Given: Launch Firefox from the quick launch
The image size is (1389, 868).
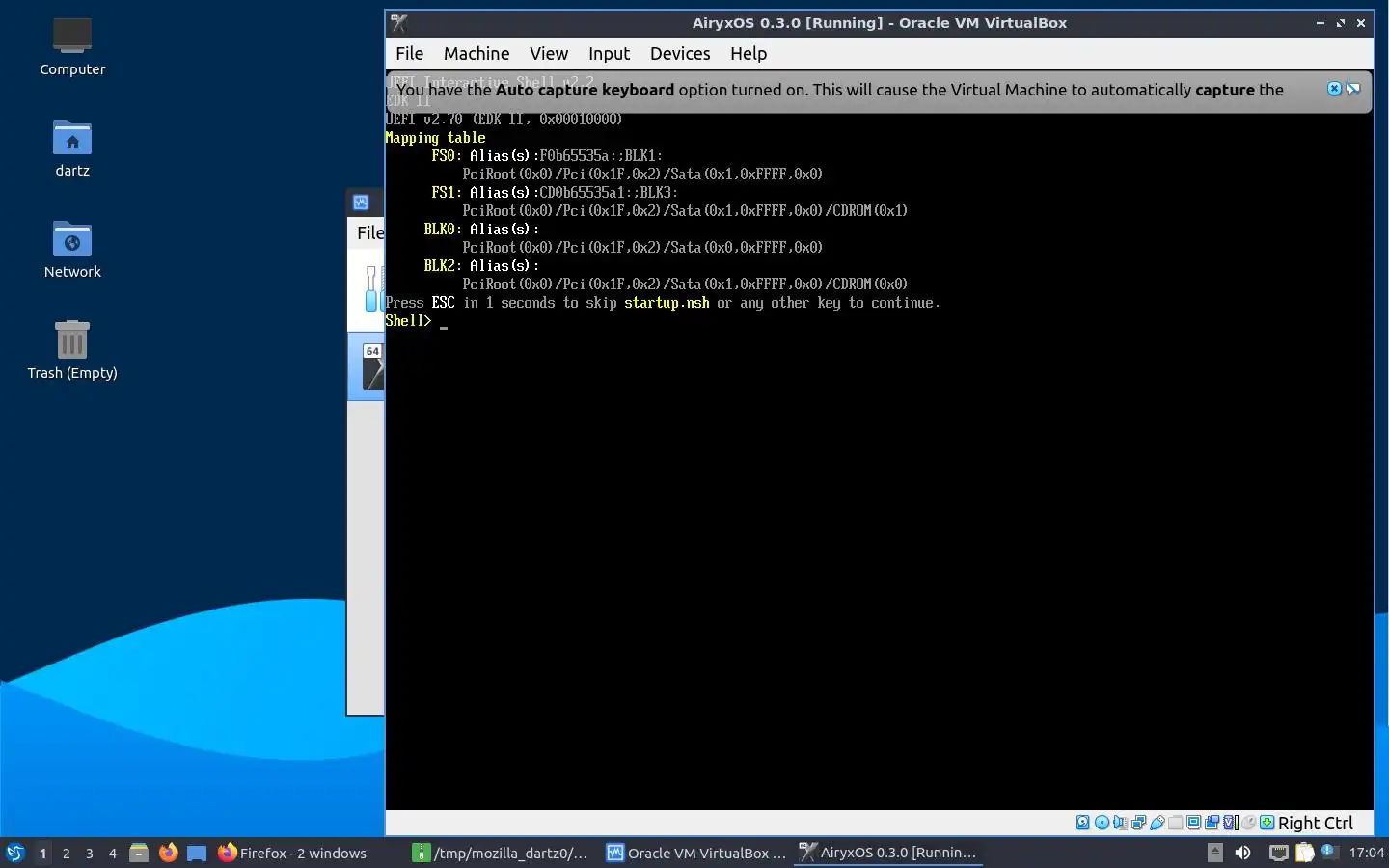Looking at the screenshot, I should [x=168, y=853].
